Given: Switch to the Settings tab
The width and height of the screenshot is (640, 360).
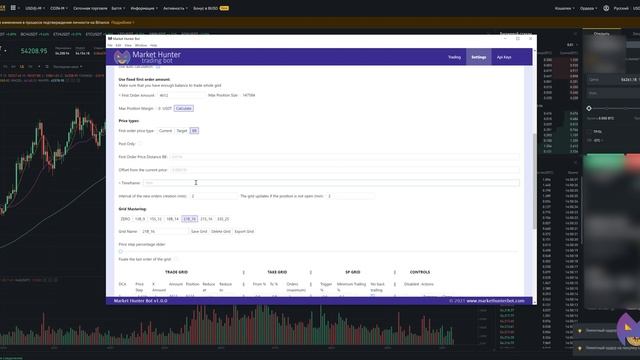Looking at the screenshot, I should pyautogui.click(x=478, y=57).
